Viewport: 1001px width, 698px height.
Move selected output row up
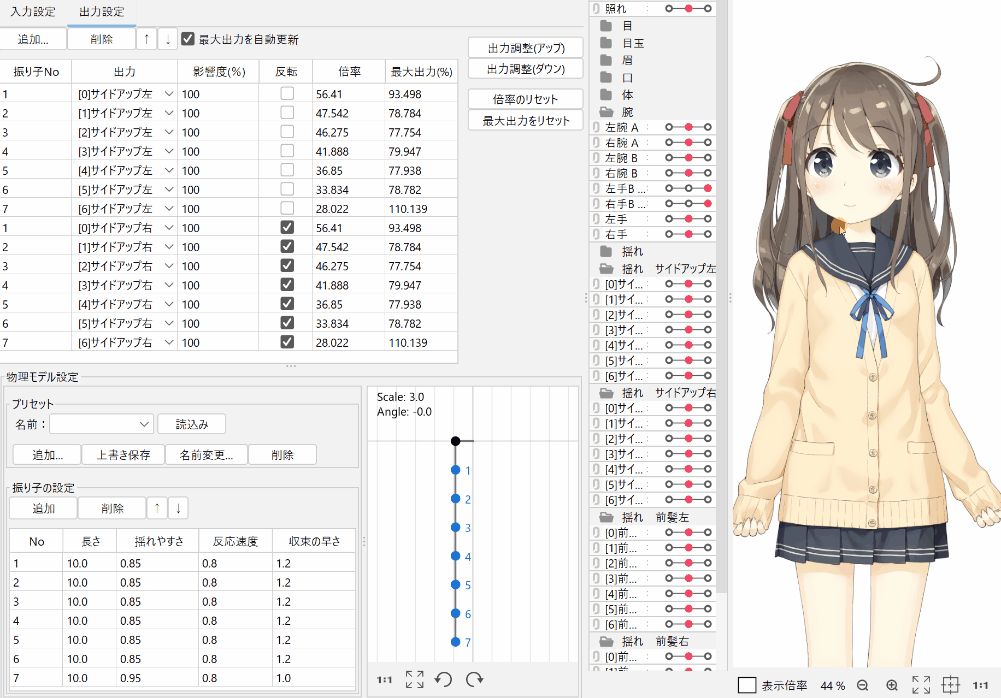pyautogui.click(x=147, y=39)
